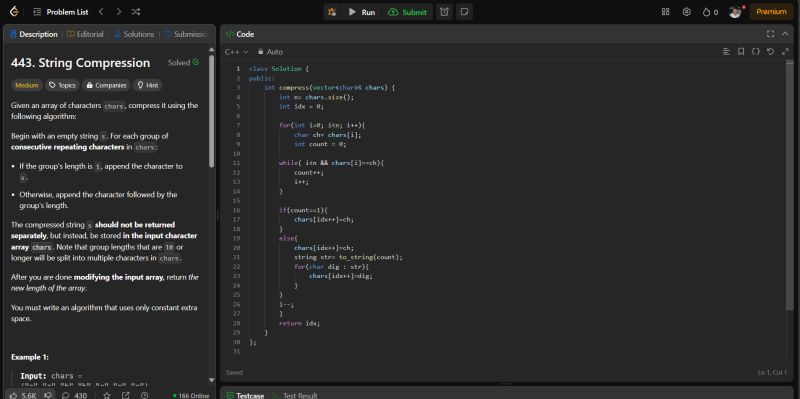Open the code braces snippet icon

[756, 52]
